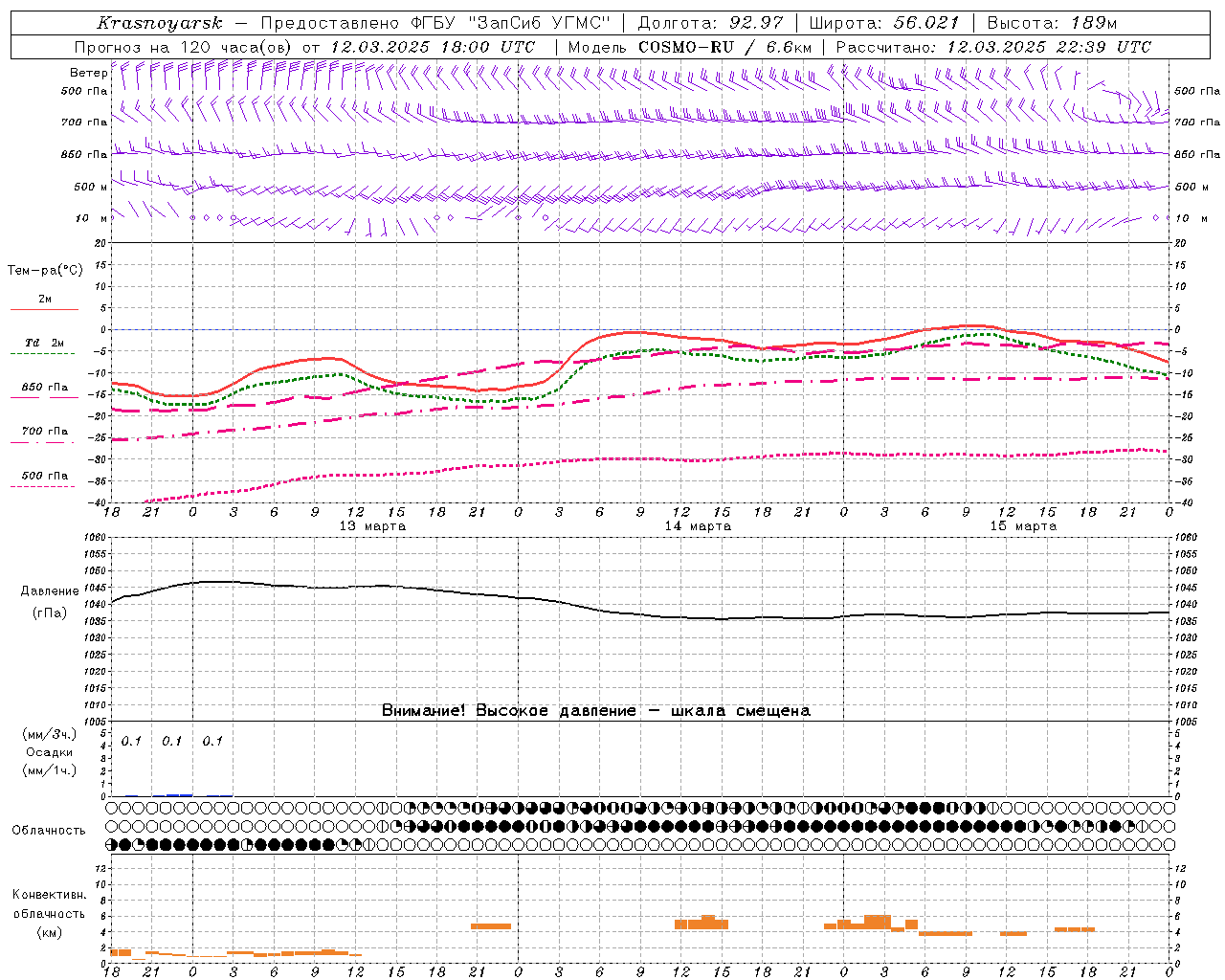Click the forecast start time '12.03.2025 18:00 UTC'
1225x980 pixels.
click(x=432, y=47)
